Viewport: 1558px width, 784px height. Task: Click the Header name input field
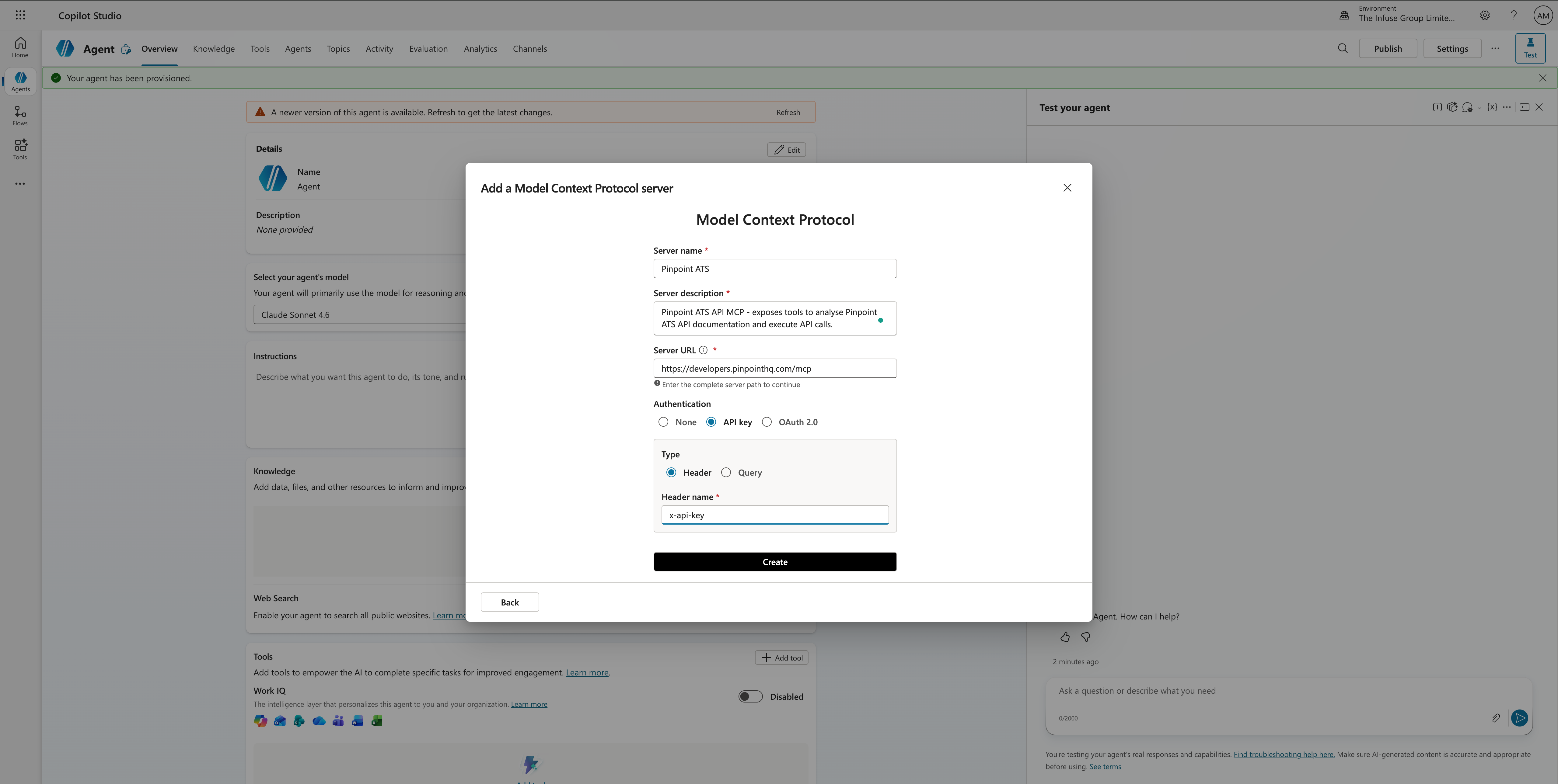click(775, 515)
